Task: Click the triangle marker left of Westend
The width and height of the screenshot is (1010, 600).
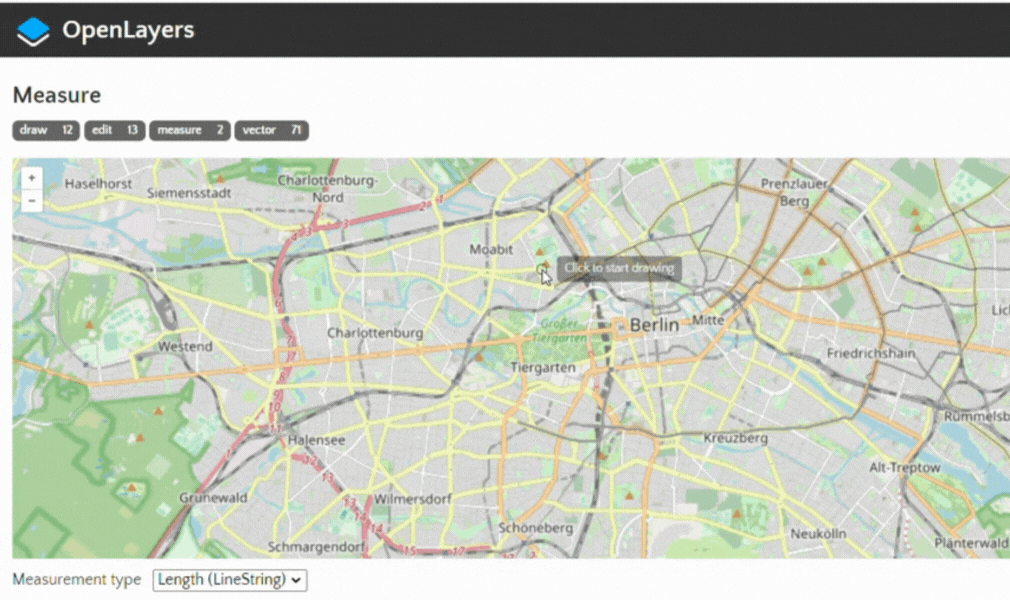Action: (90, 325)
